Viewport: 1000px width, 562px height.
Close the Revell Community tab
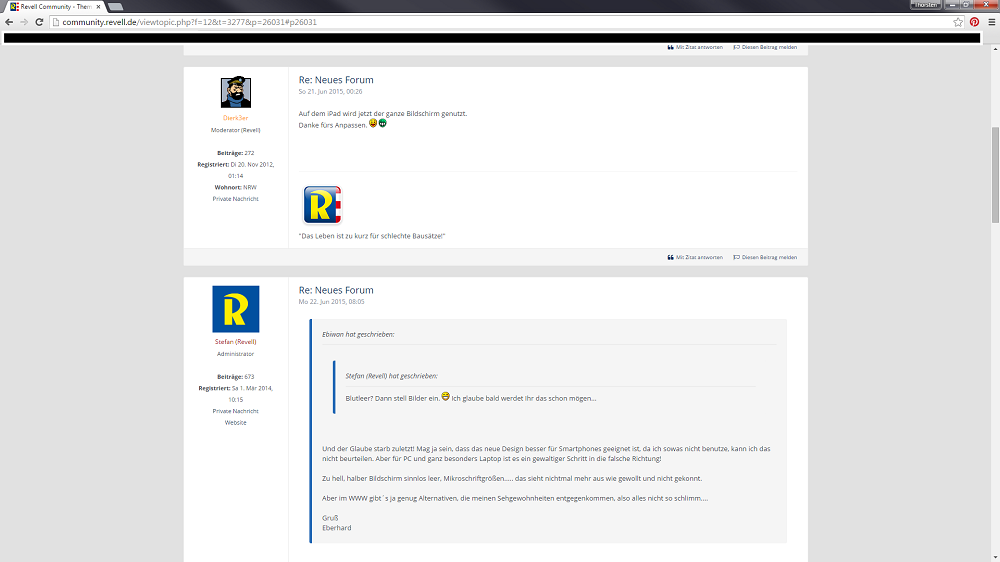[x=98, y=6]
